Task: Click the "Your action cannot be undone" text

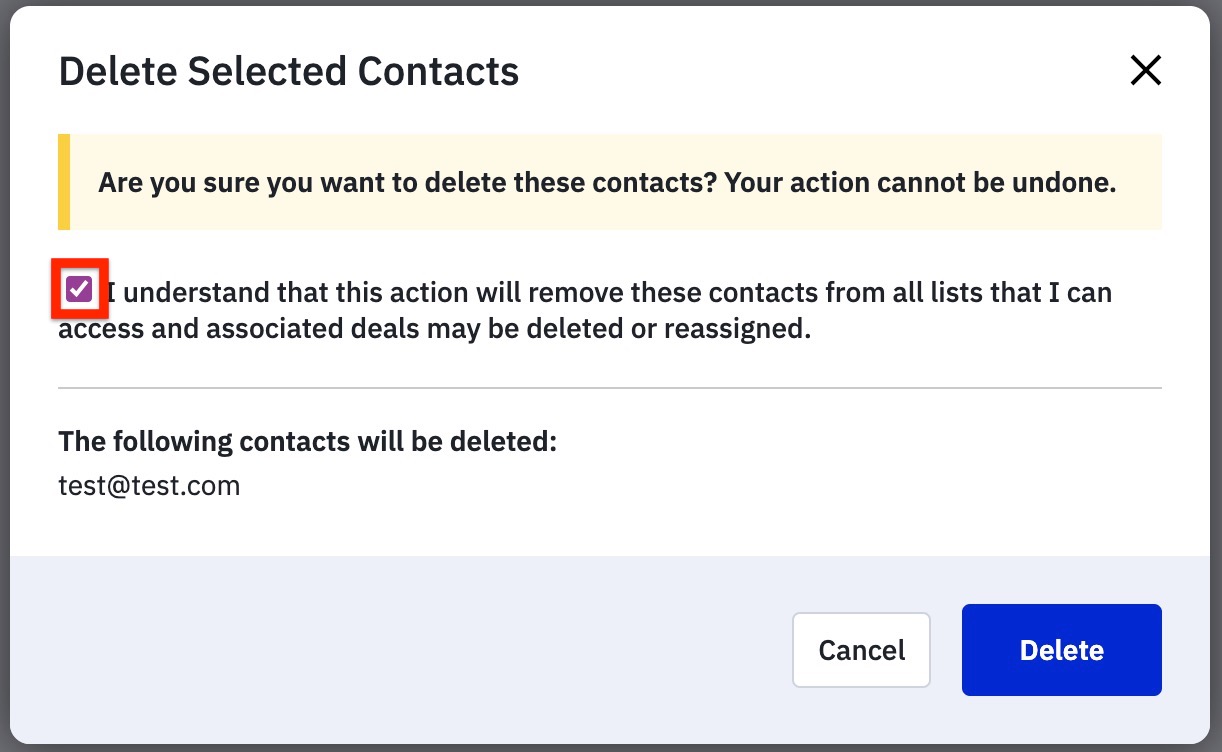Action: (920, 184)
